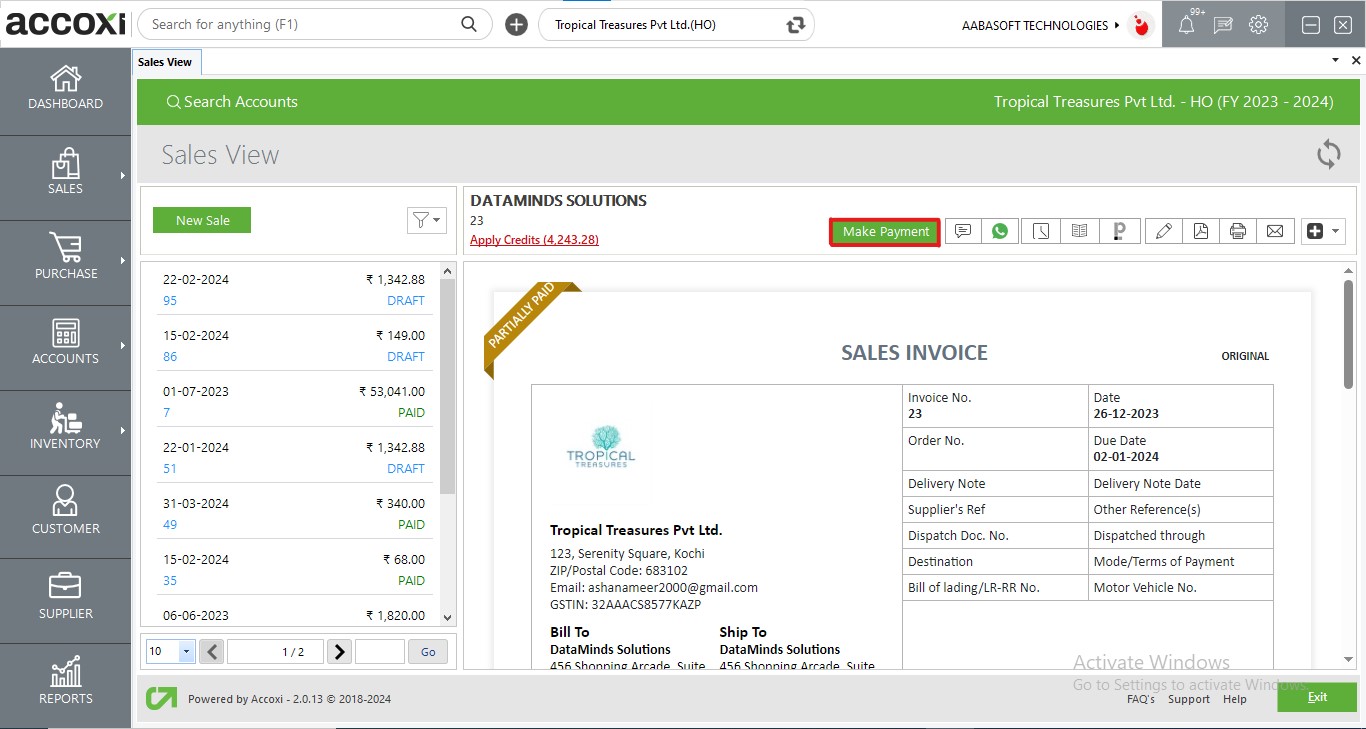Image resolution: width=1366 pixels, height=729 pixels.
Task: Click the WhatsApp share icon
Action: [x=1000, y=231]
